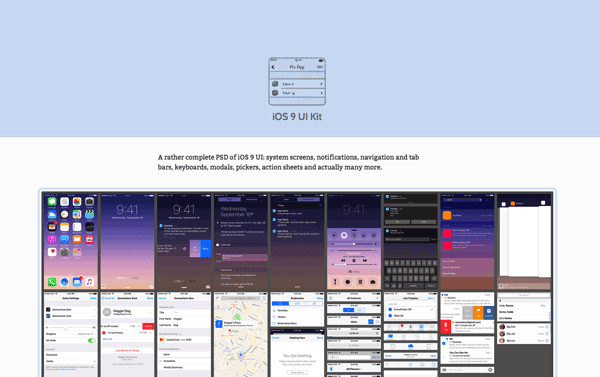Tap the Music icon in the dock
This screenshot has height=377, width=600.
(x=90, y=282)
